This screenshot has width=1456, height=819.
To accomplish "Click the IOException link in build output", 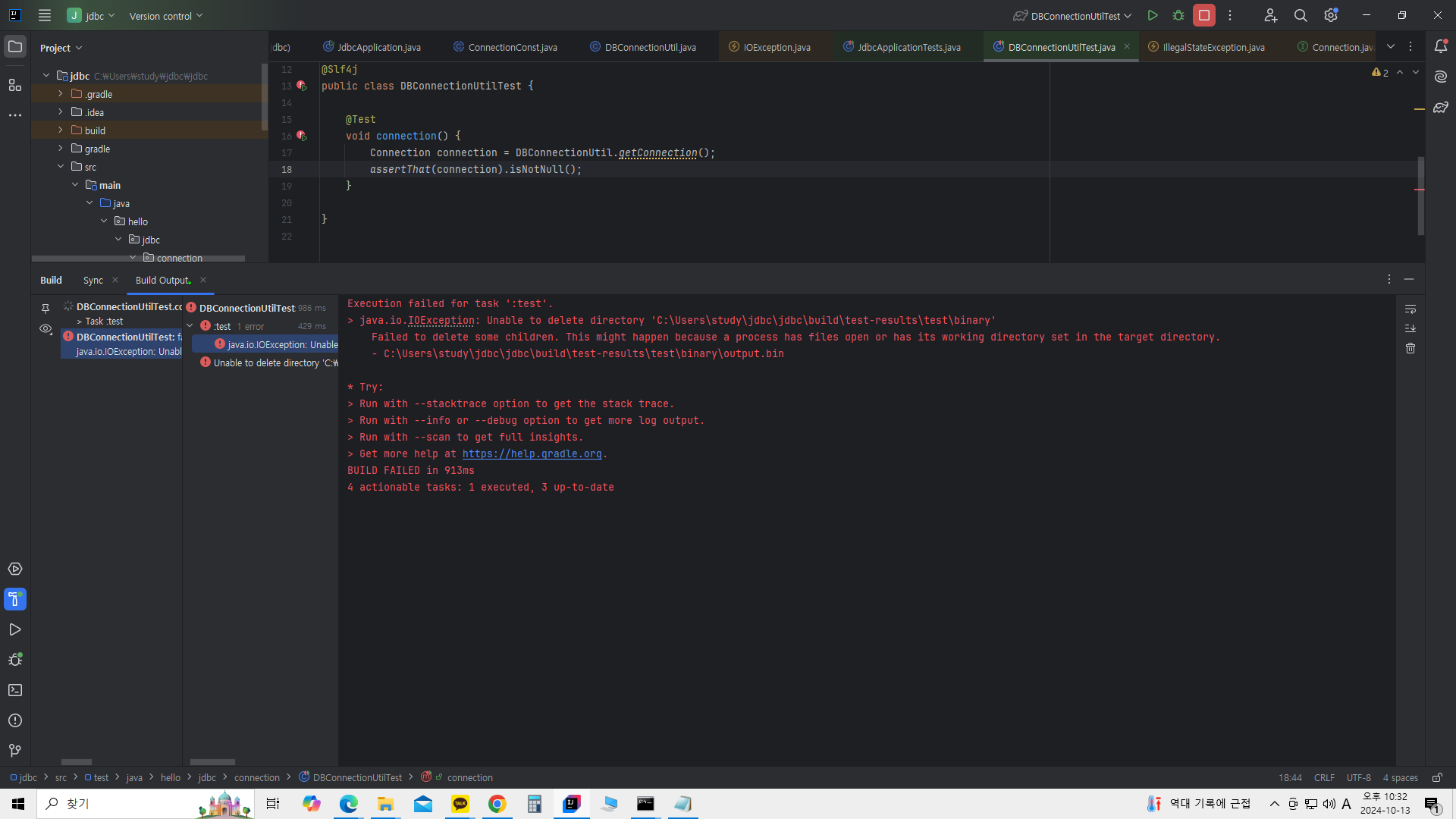I will 441,320.
